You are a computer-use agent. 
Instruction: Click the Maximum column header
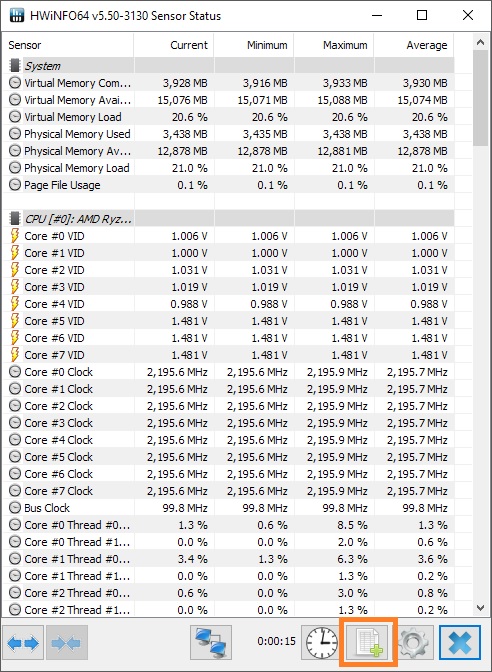334,45
